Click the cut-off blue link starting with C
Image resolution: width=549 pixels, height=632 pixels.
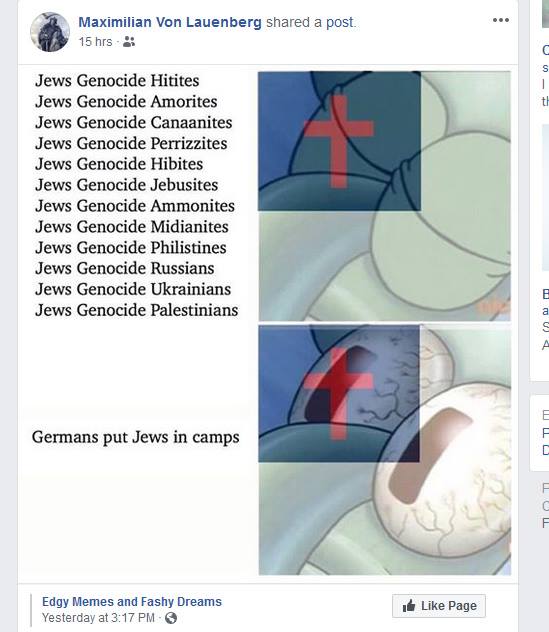click(x=545, y=50)
